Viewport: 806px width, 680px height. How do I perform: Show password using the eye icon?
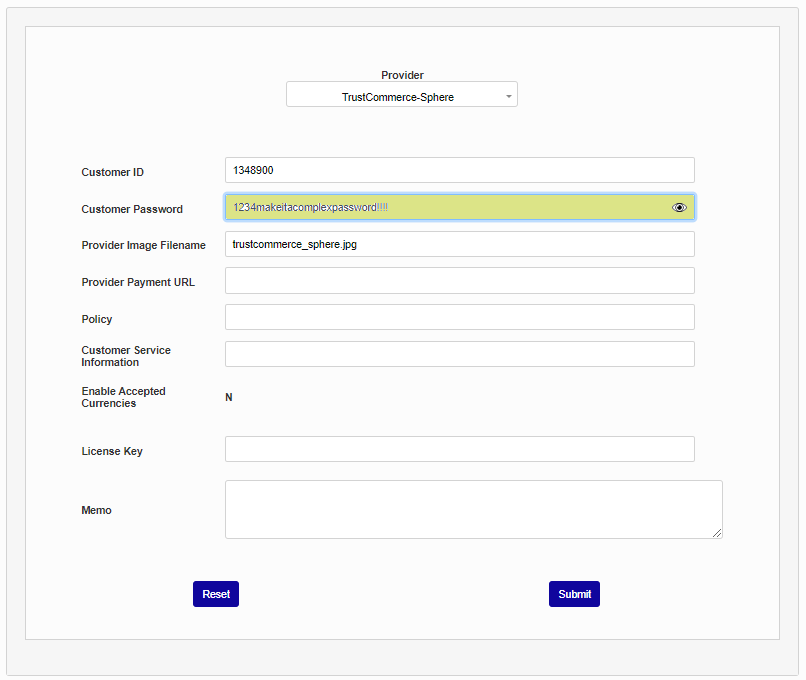(679, 208)
